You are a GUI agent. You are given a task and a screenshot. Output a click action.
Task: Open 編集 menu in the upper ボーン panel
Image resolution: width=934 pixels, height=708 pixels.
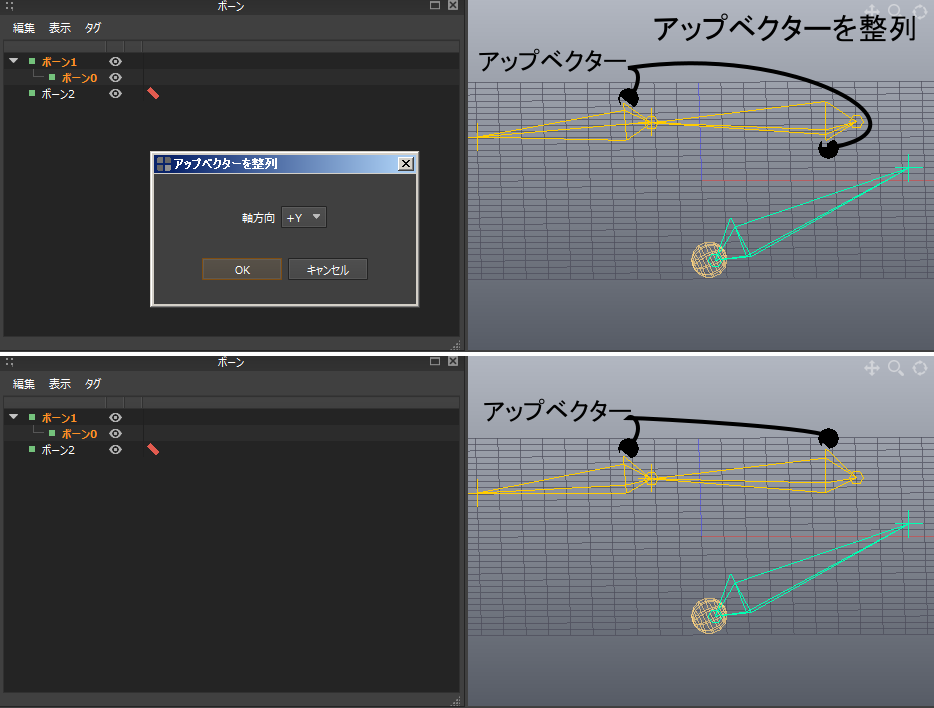pos(24,28)
